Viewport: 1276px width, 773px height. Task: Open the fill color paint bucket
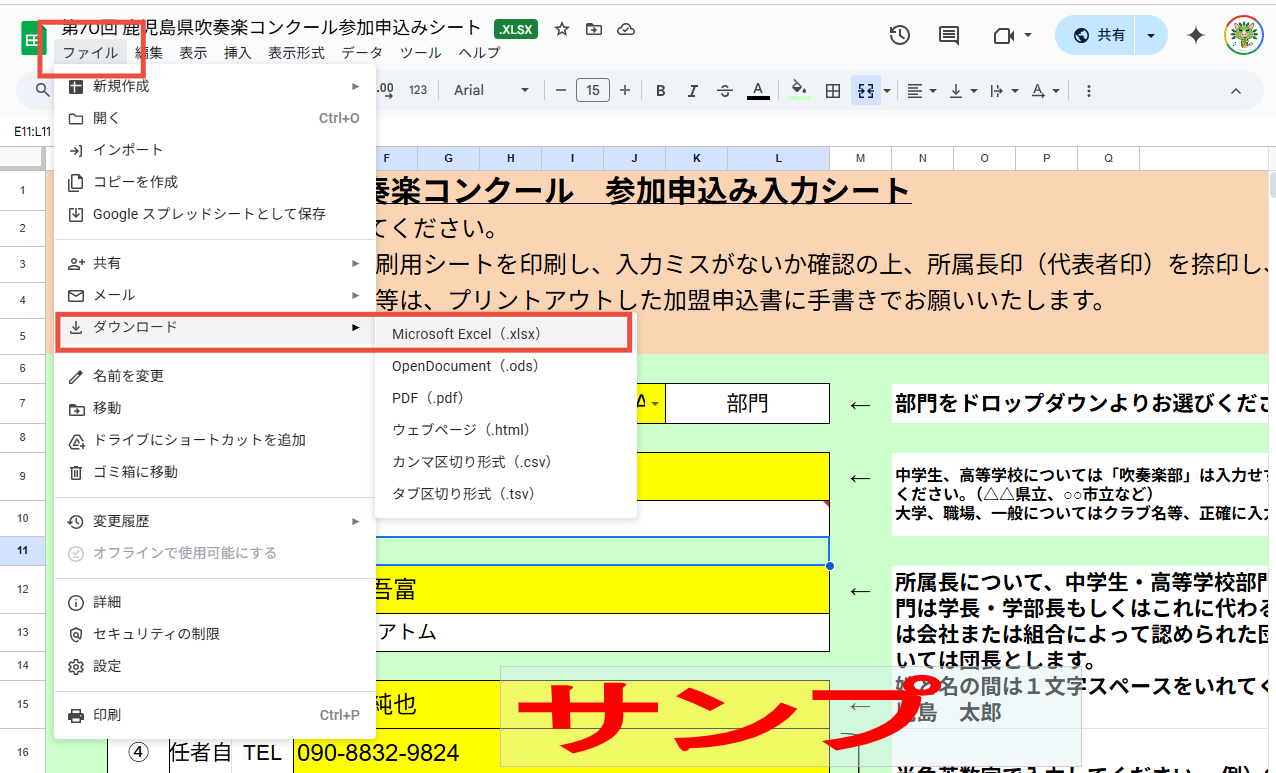(799, 91)
